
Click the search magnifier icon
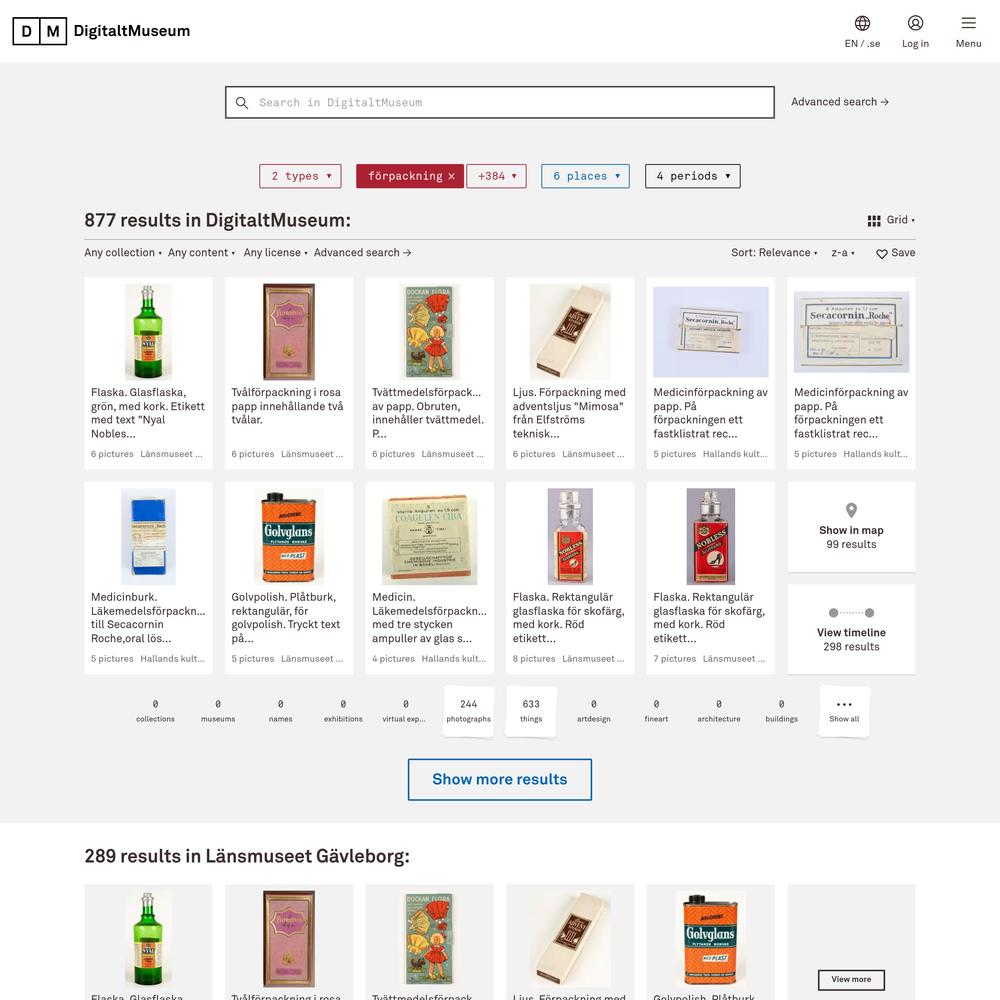(x=242, y=103)
